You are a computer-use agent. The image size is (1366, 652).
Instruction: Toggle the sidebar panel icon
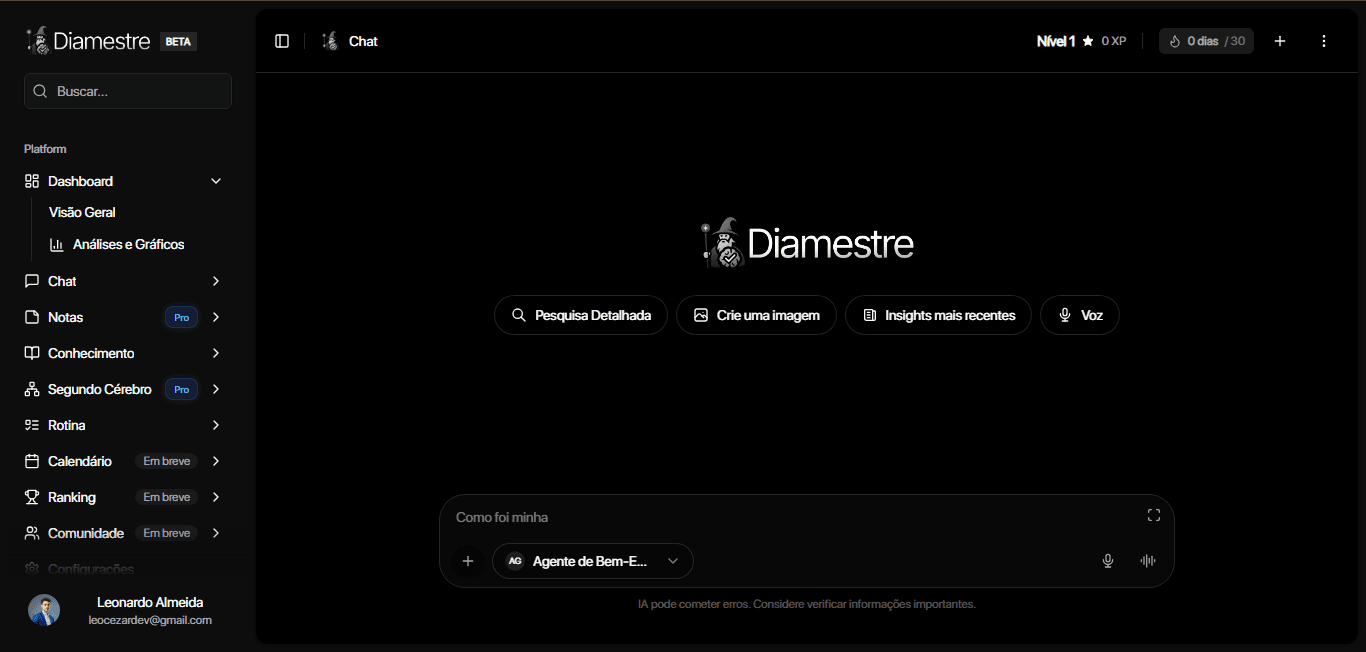(282, 41)
